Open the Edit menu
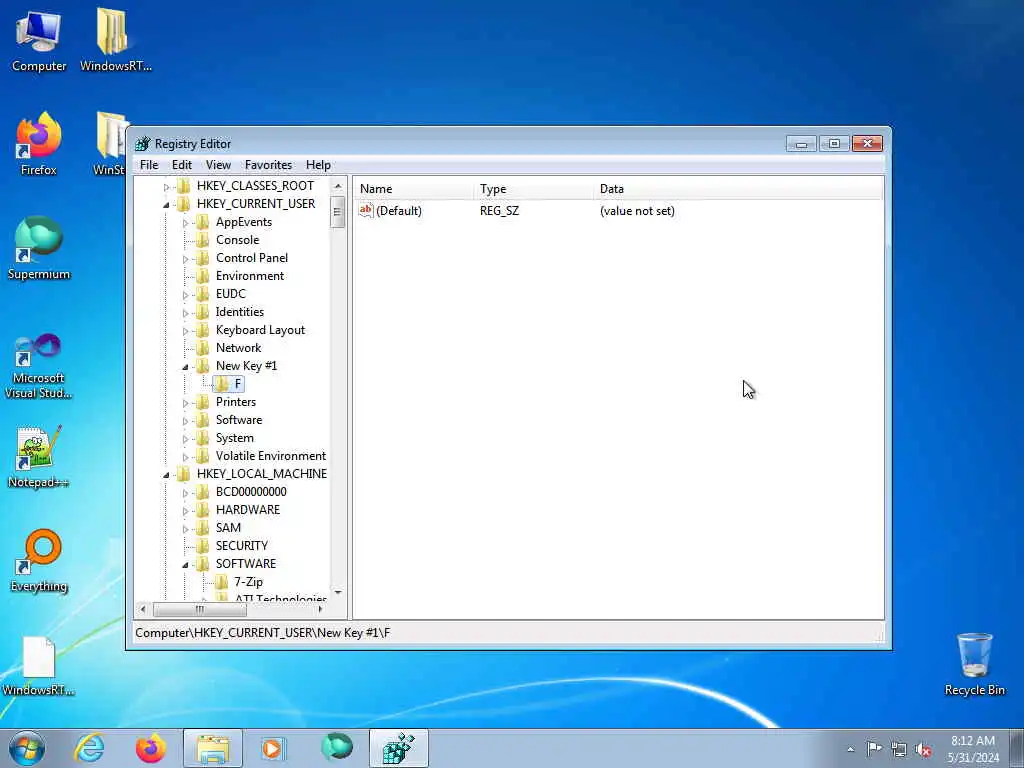This screenshot has height=768, width=1024. (x=182, y=165)
